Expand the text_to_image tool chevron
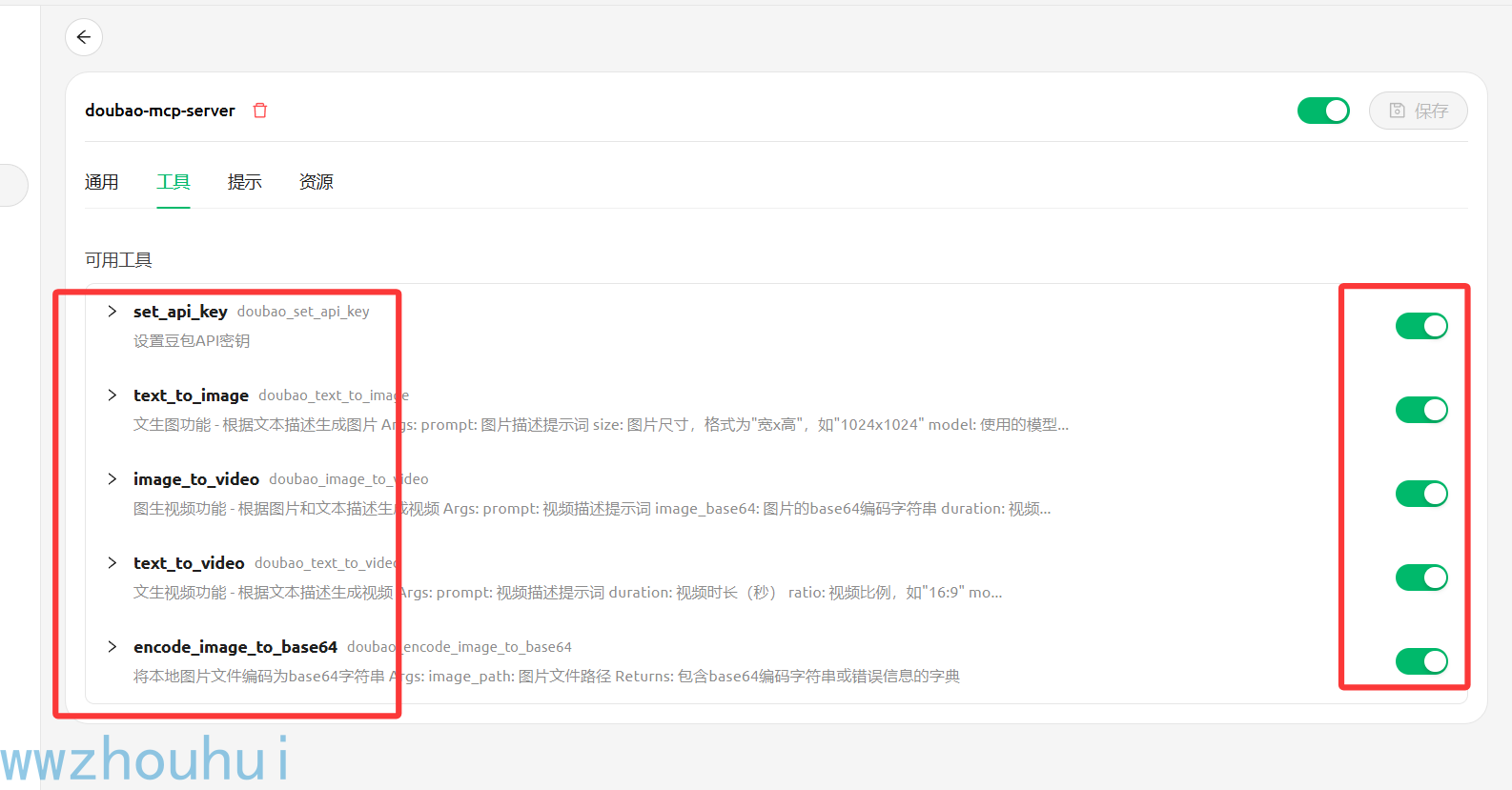Viewport: 1512px width, 790px height. pos(112,395)
